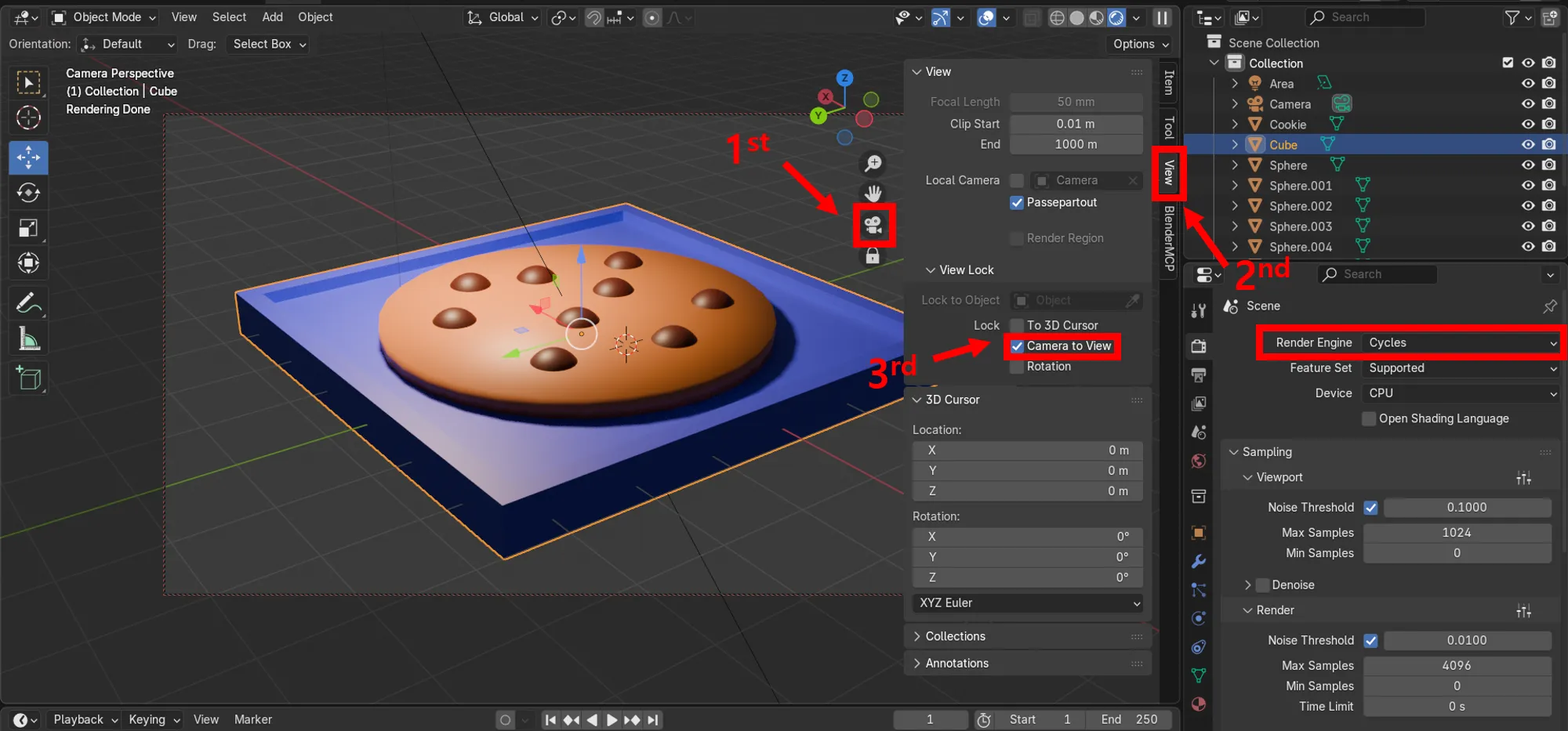Activate the Annotate pencil tool
This screenshot has height=731, width=1568.
click(28, 302)
